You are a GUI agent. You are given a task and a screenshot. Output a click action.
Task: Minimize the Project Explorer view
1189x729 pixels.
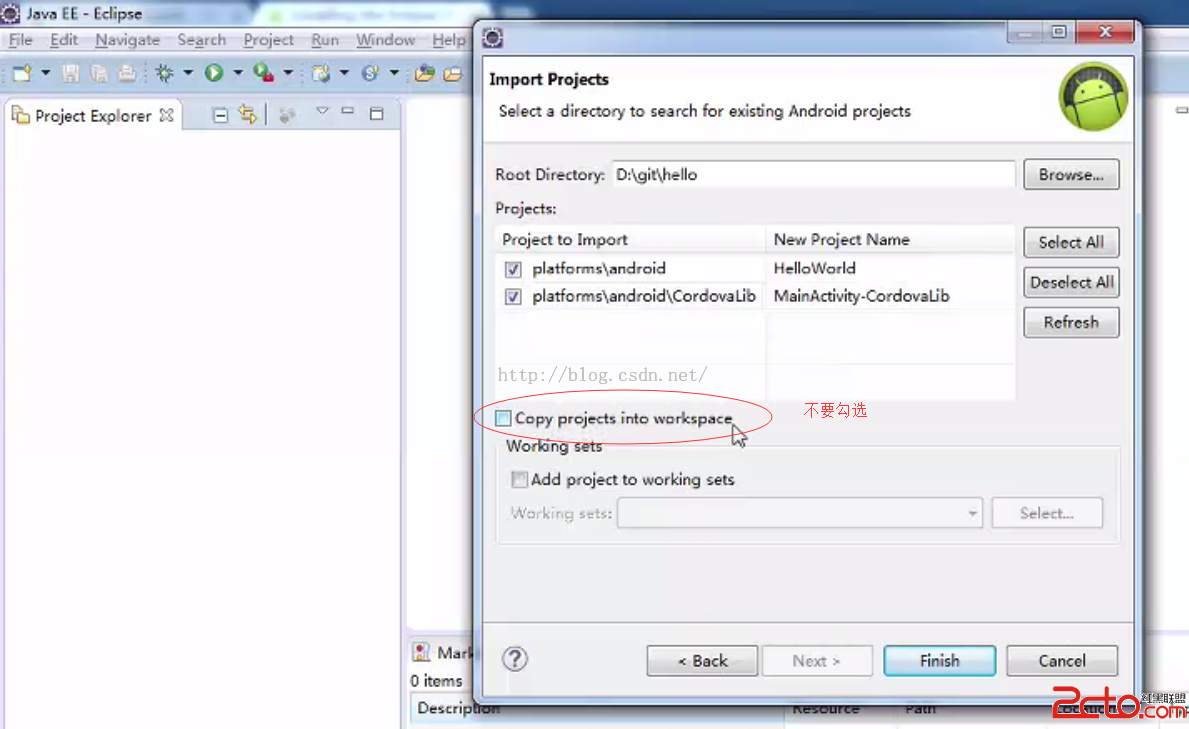(347, 112)
